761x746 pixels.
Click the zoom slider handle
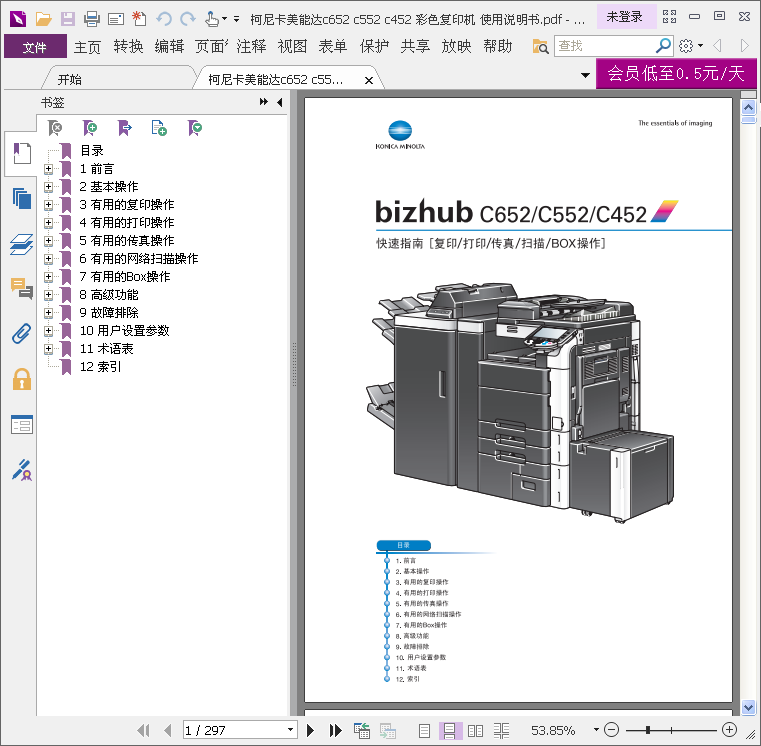pyautogui.click(x=648, y=729)
